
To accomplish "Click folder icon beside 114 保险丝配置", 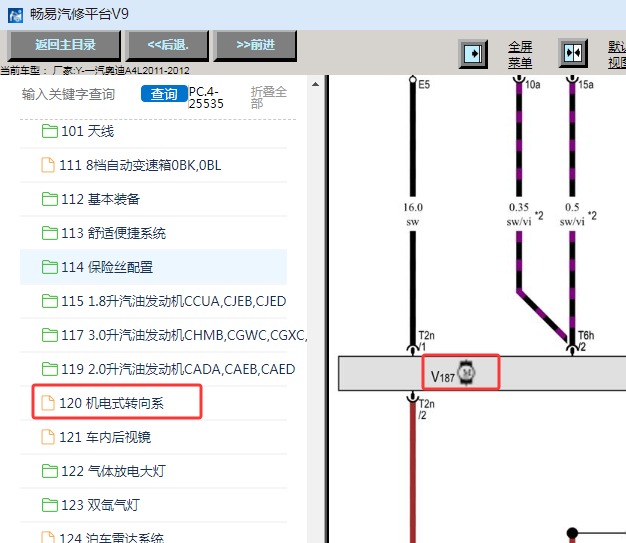I will [50, 267].
